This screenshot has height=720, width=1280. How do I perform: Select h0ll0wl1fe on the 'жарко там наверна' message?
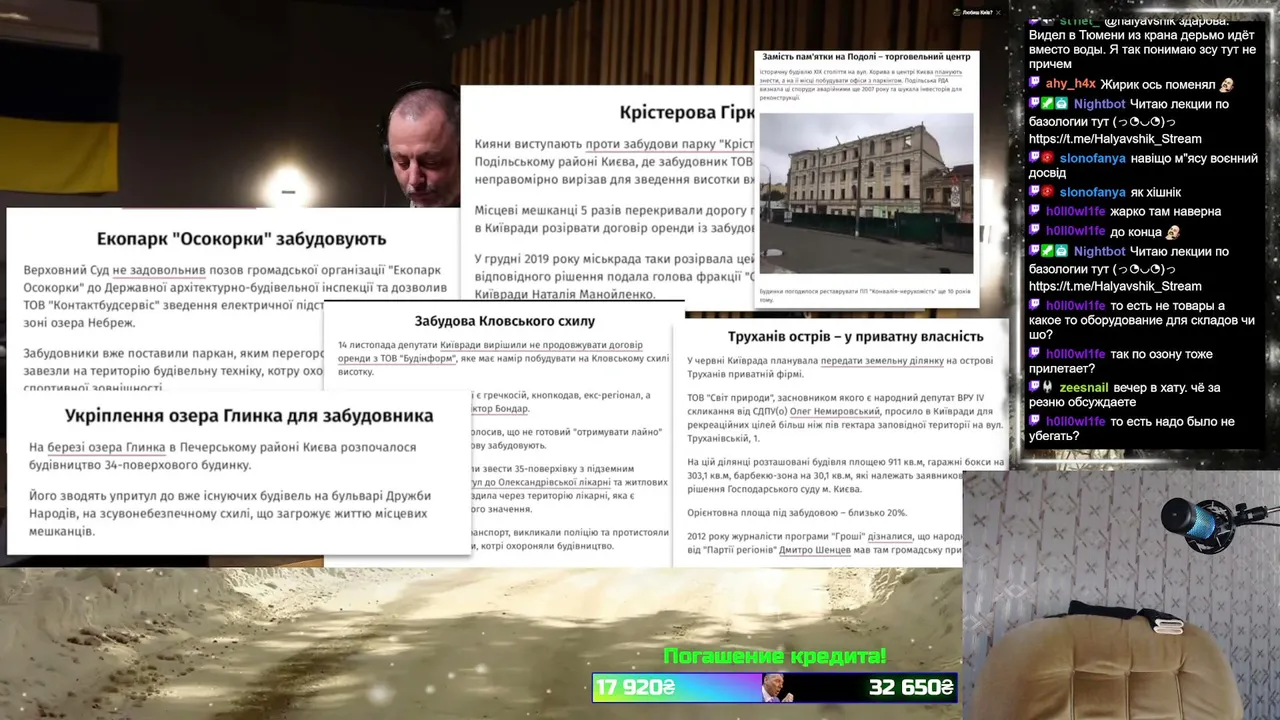click(x=1076, y=211)
